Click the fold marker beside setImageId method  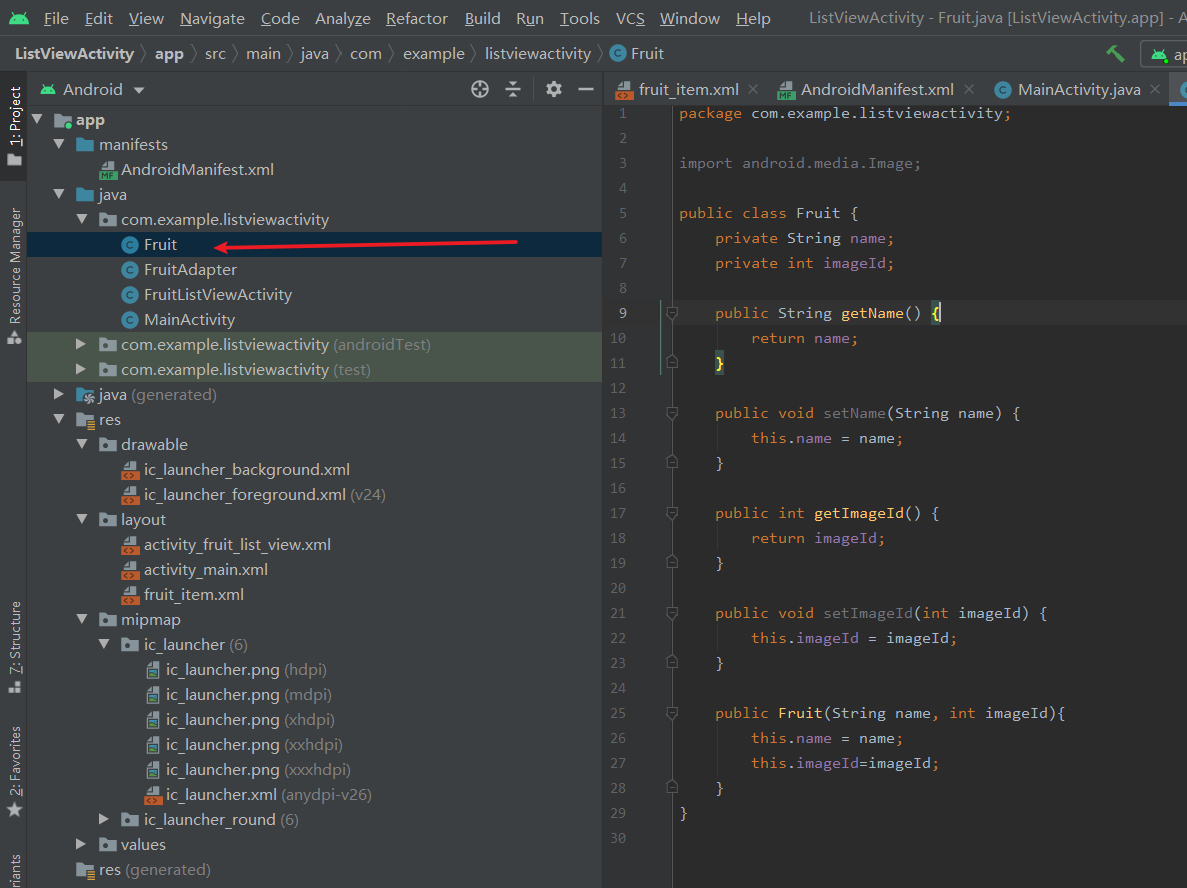pyautogui.click(x=671, y=613)
